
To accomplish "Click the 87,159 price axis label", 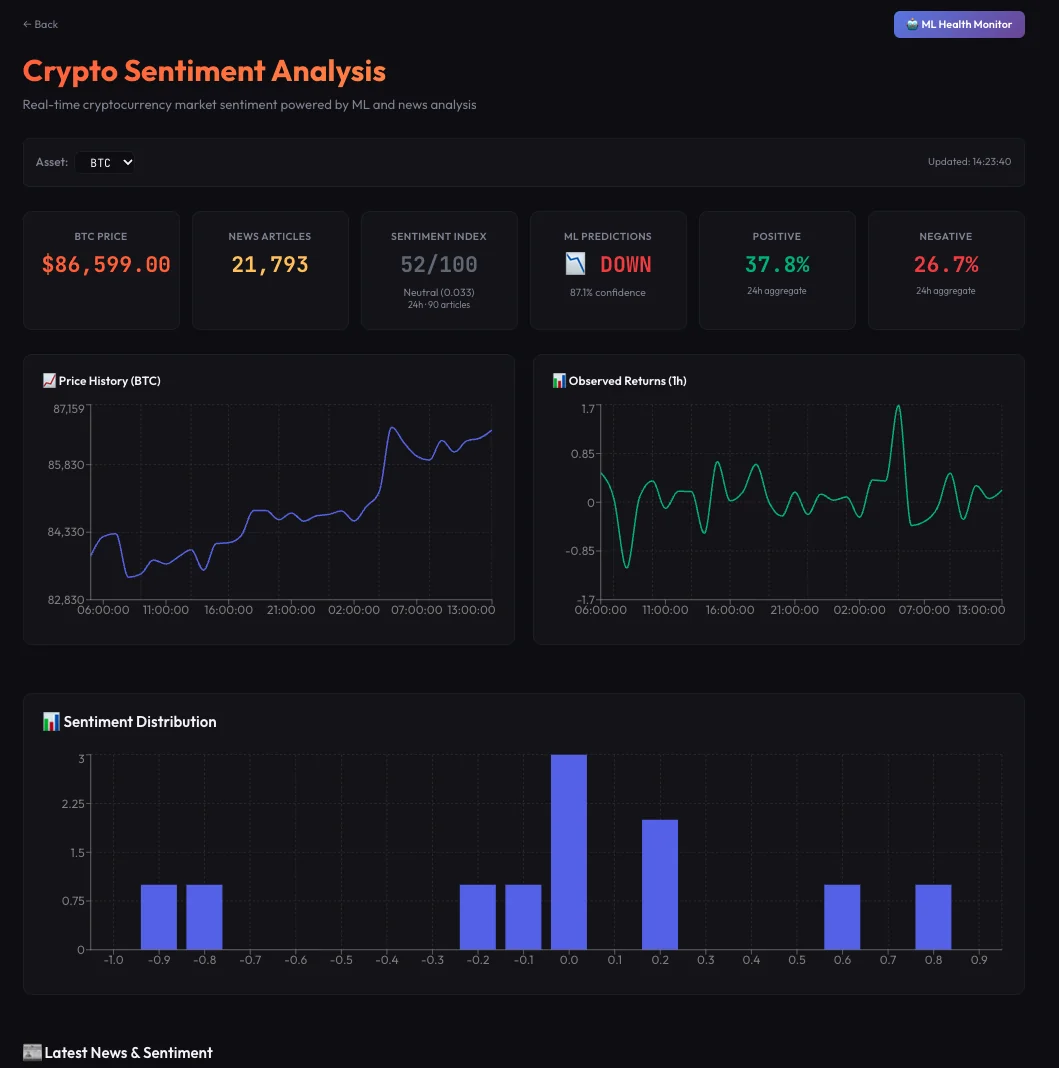I will click(69, 409).
